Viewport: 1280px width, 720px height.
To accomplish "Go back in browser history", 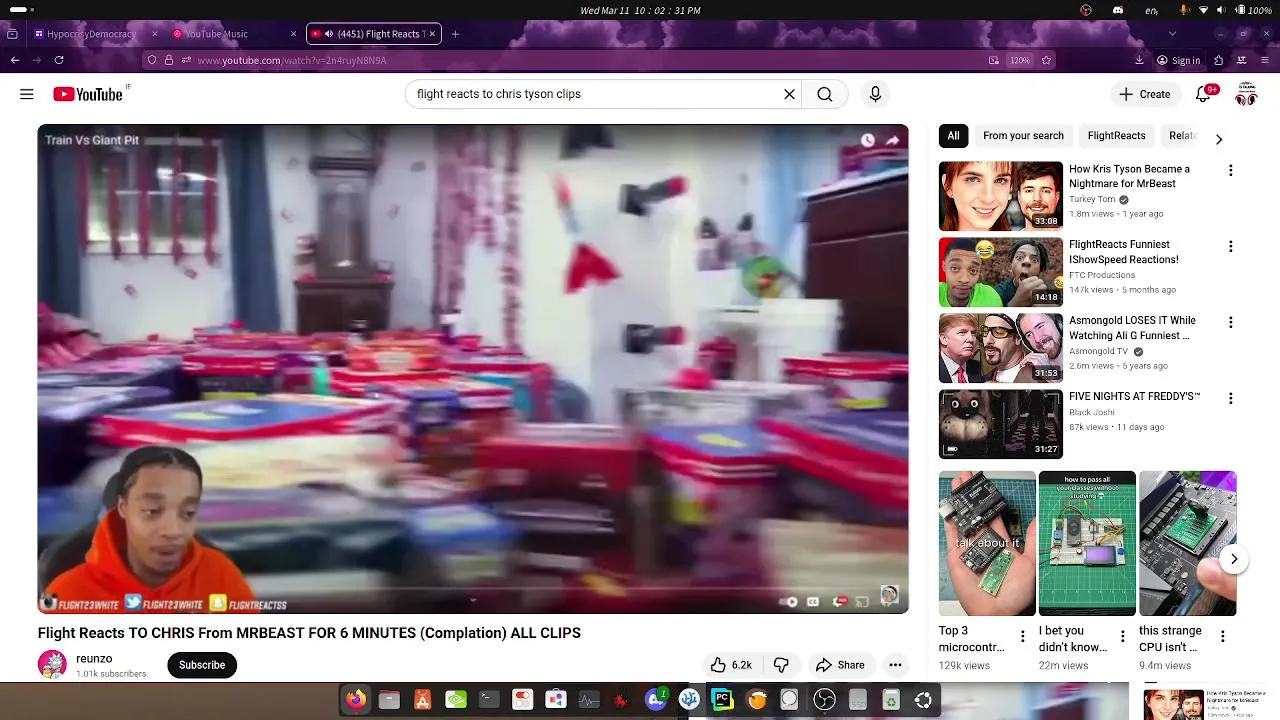I will [x=15, y=60].
